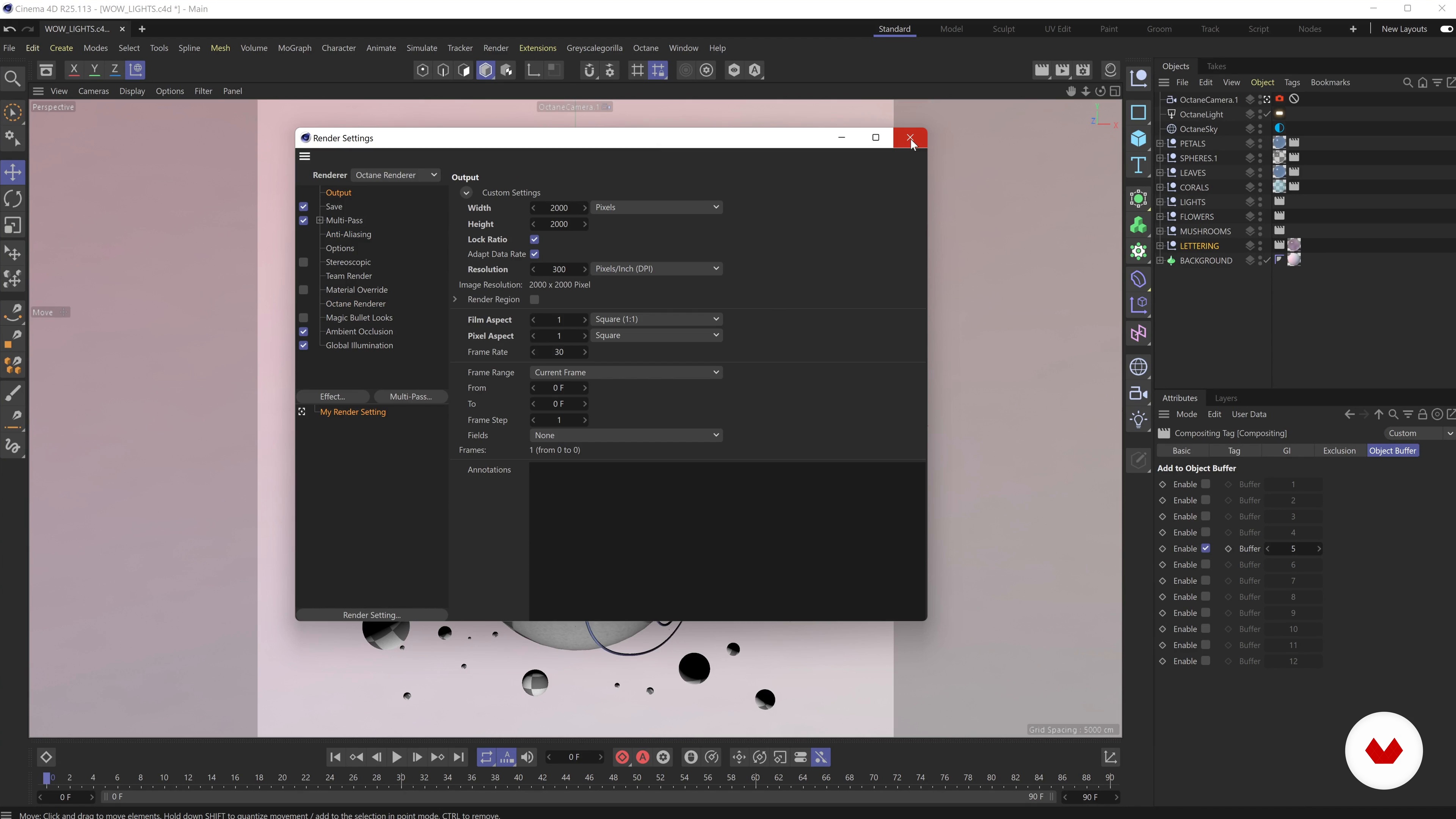
Task: Click the Render View clapperboard icon
Action: (x=1042, y=70)
